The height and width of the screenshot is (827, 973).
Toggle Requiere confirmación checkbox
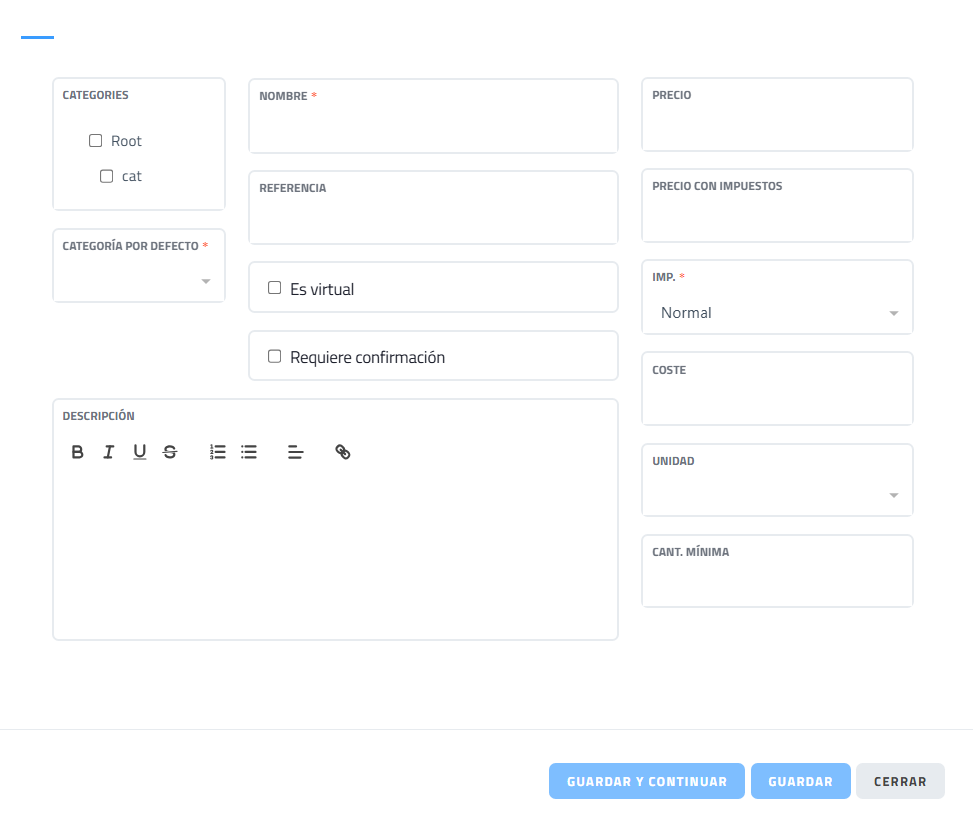(275, 356)
